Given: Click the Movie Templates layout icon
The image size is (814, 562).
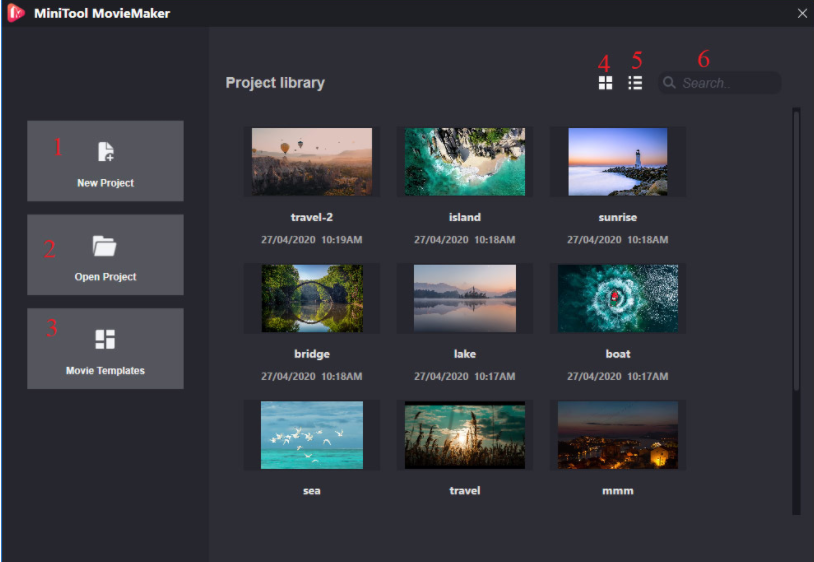Looking at the screenshot, I should coord(105,339).
